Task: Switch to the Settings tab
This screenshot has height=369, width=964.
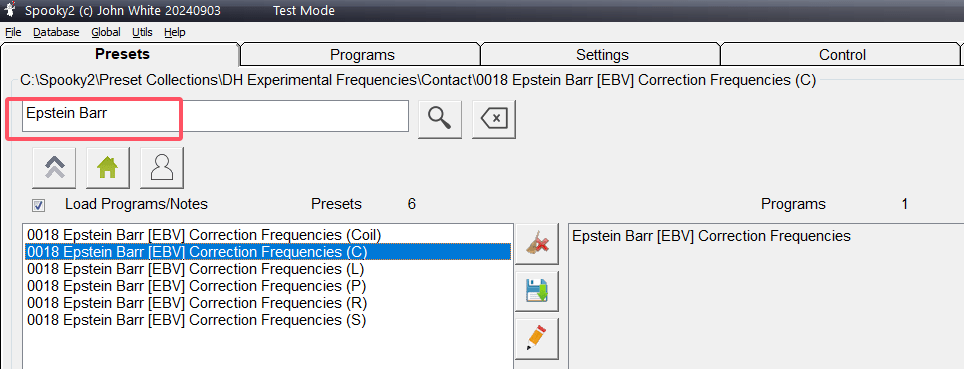Action: [x=602, y=55]
